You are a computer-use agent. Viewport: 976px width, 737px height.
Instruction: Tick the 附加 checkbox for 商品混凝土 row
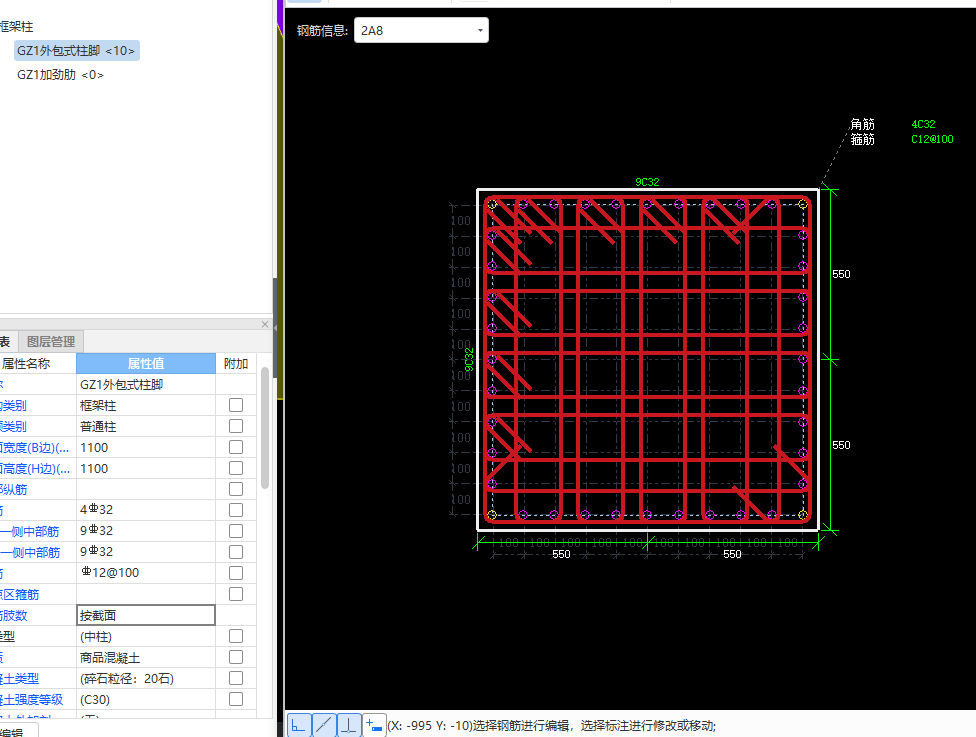click(x=236, y=657)
